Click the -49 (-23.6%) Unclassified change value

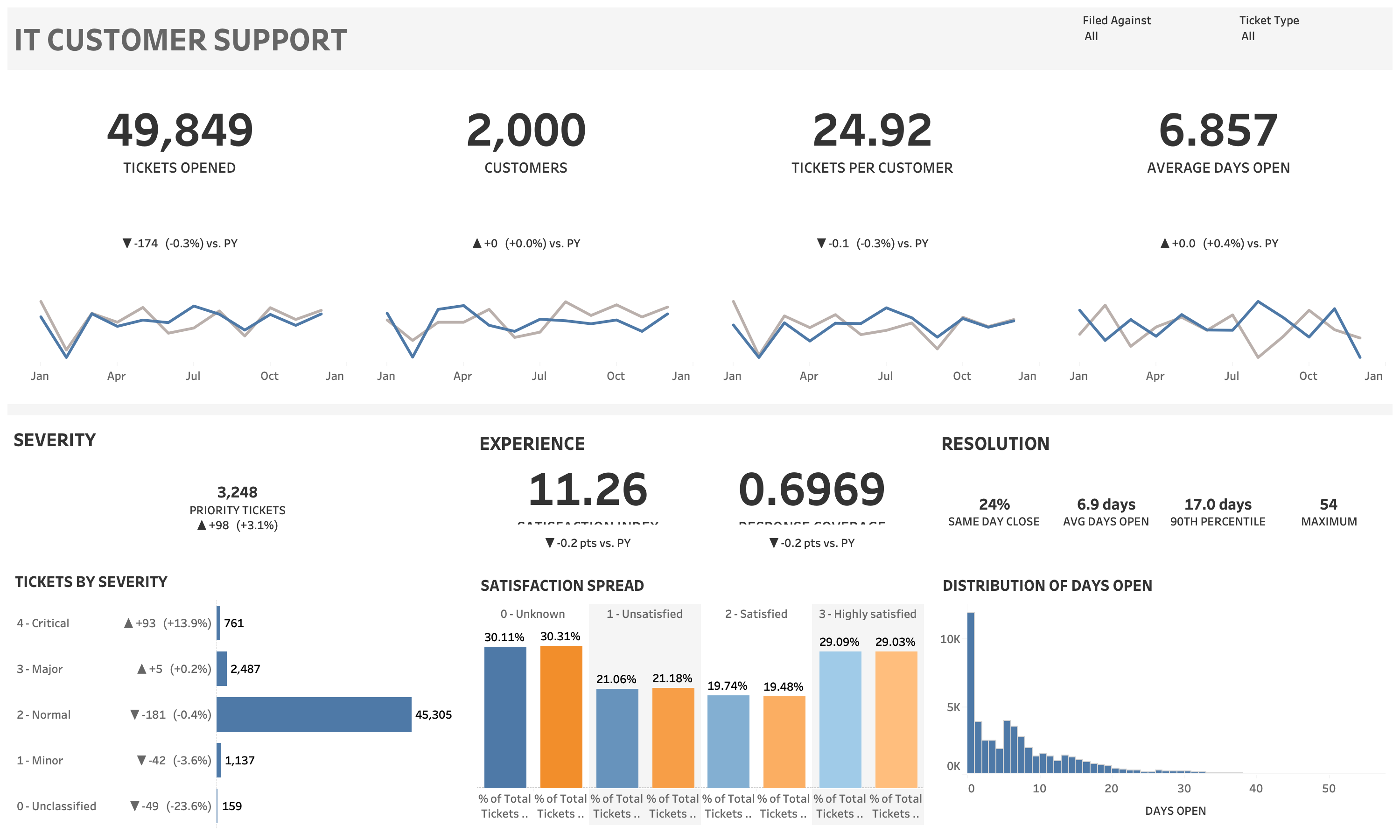click(171, 806)
